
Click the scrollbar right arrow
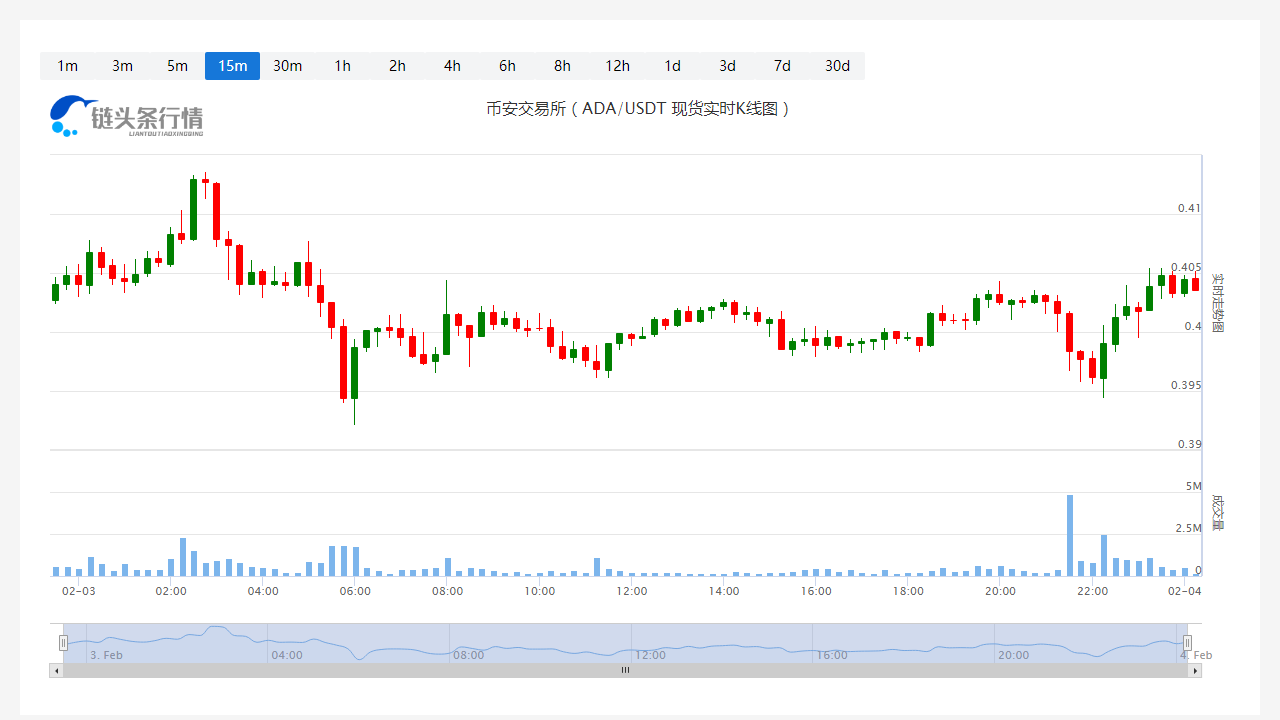click(1195, 670)
